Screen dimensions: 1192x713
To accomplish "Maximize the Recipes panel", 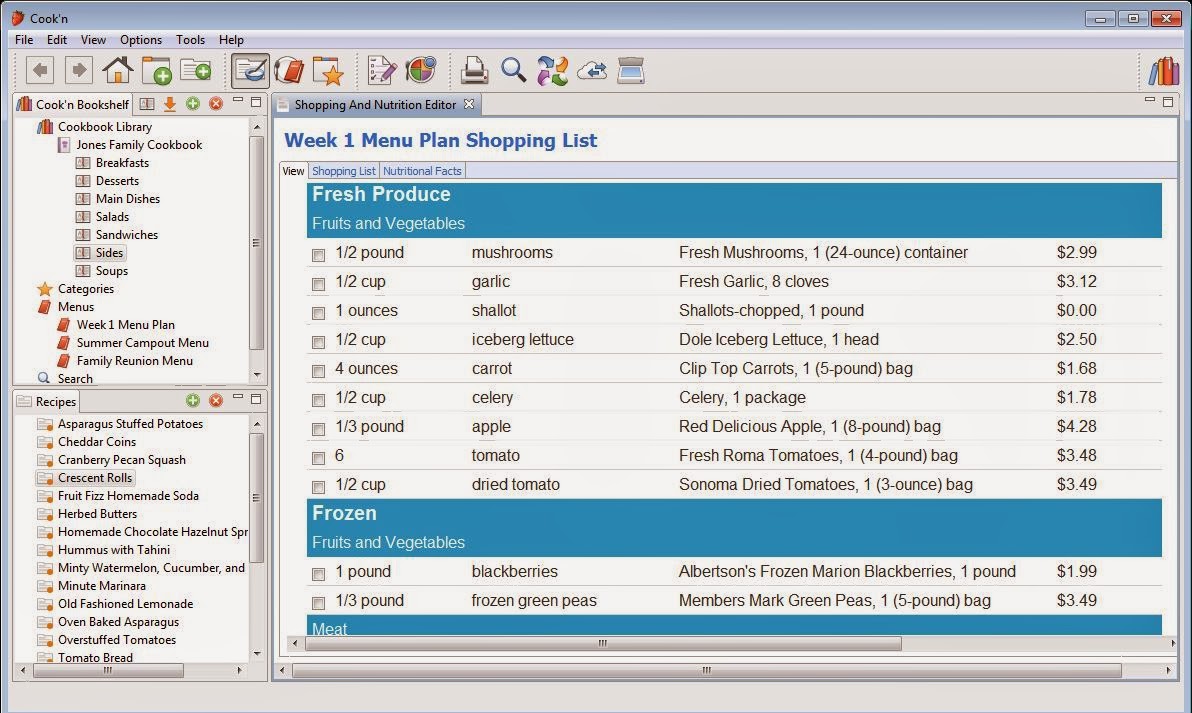I will point(256,398).
